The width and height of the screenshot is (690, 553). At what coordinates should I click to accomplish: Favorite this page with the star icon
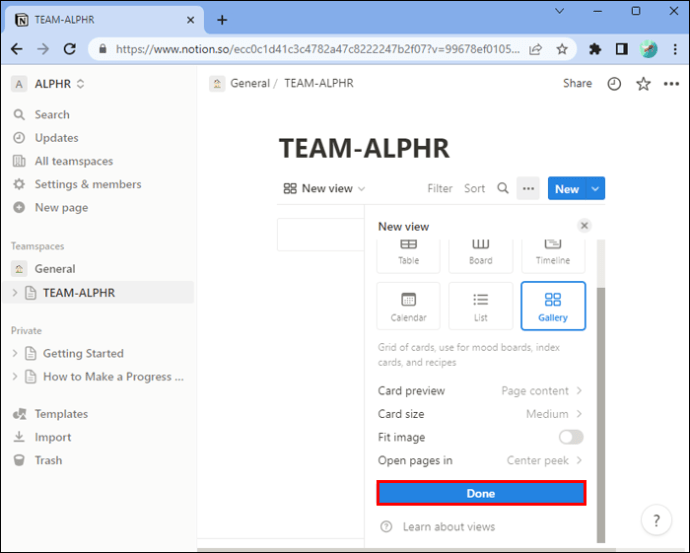point(643,84)
